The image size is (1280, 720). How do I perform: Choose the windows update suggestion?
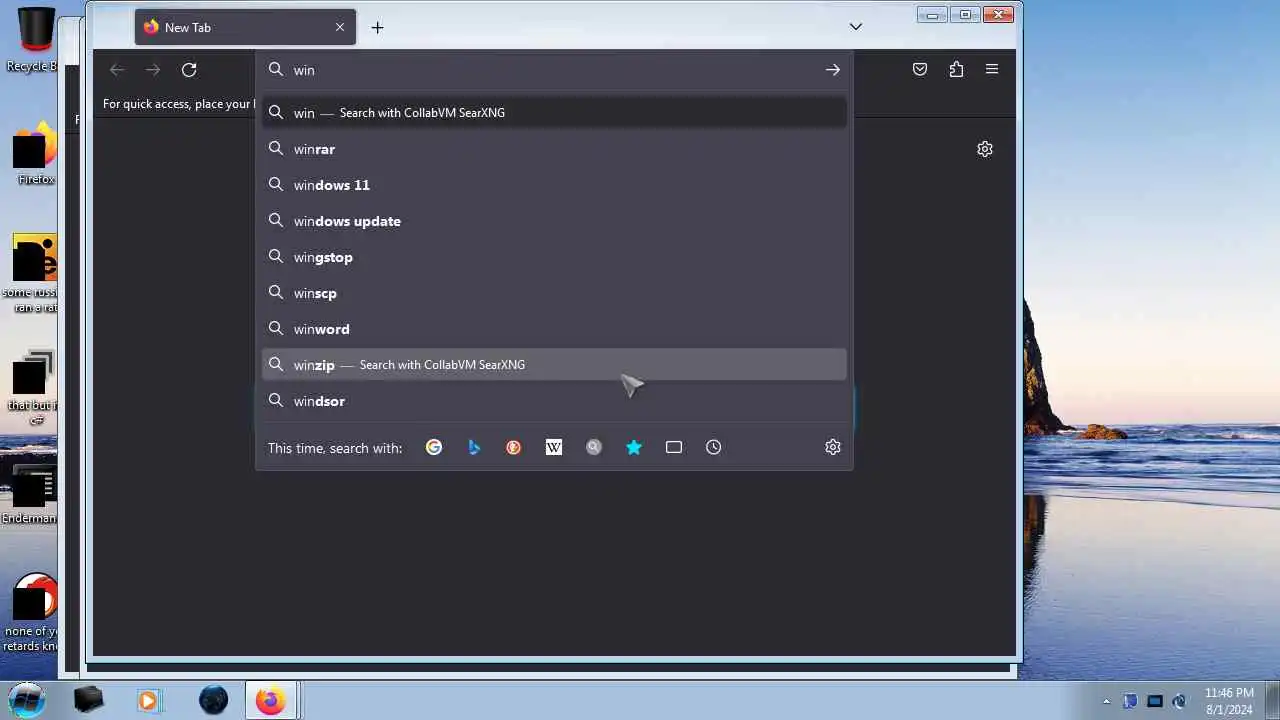(x=554, y=221)
